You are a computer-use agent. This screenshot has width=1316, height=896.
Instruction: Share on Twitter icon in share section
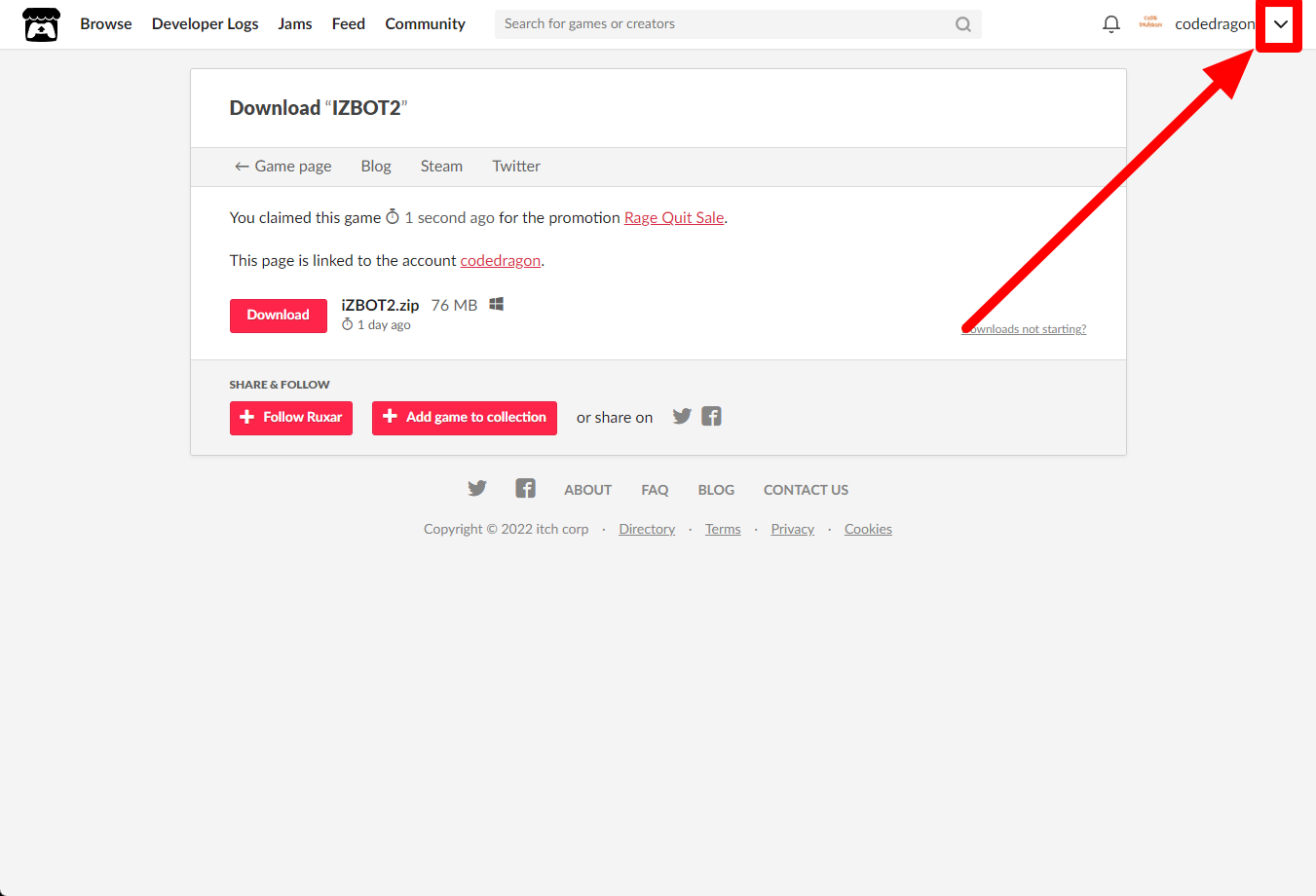pos(682,417)
